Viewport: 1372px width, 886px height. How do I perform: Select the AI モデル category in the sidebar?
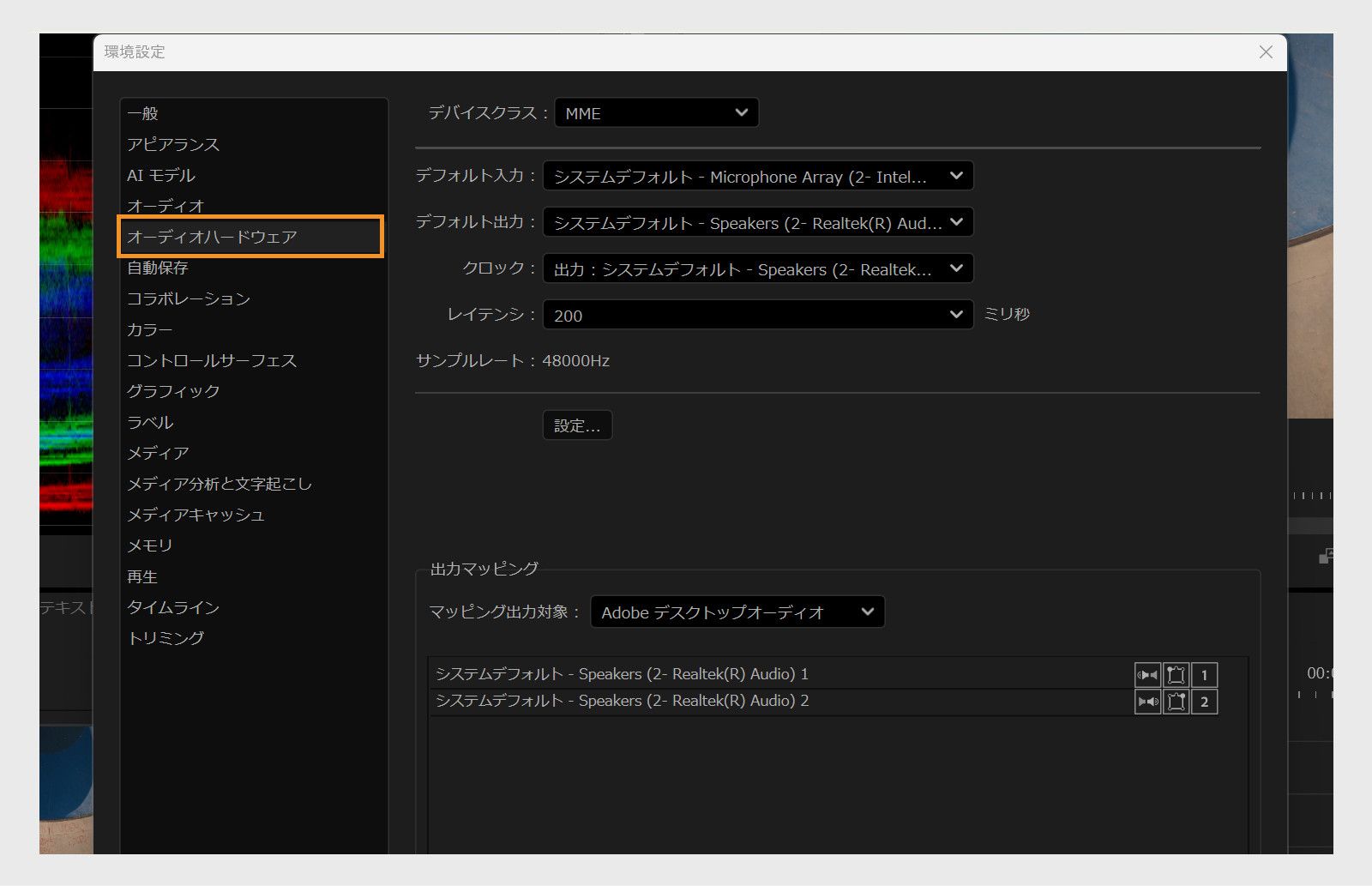pos(161,174)
